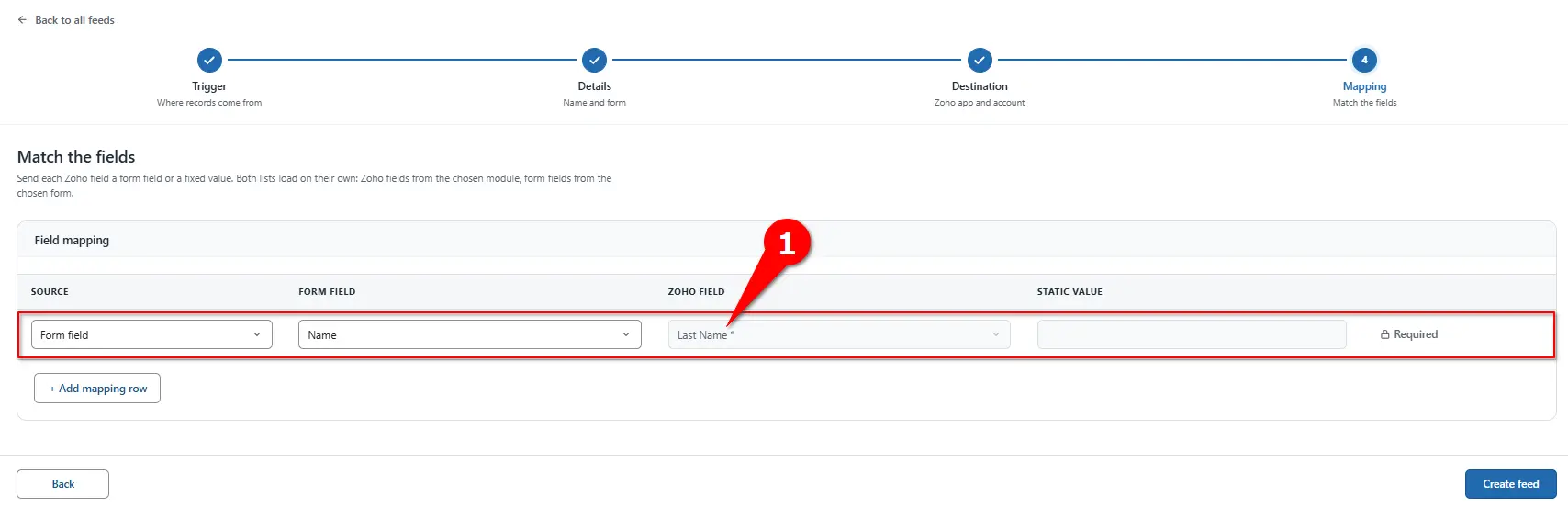
Task: Select step 4 Mapping circle
Action: (x=1364, y=61)
